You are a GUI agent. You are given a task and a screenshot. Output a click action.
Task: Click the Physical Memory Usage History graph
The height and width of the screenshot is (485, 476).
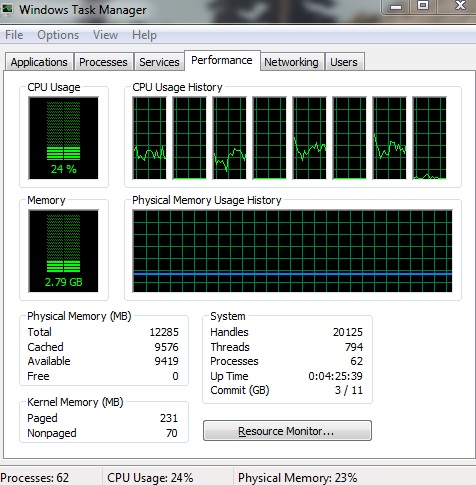292,251
